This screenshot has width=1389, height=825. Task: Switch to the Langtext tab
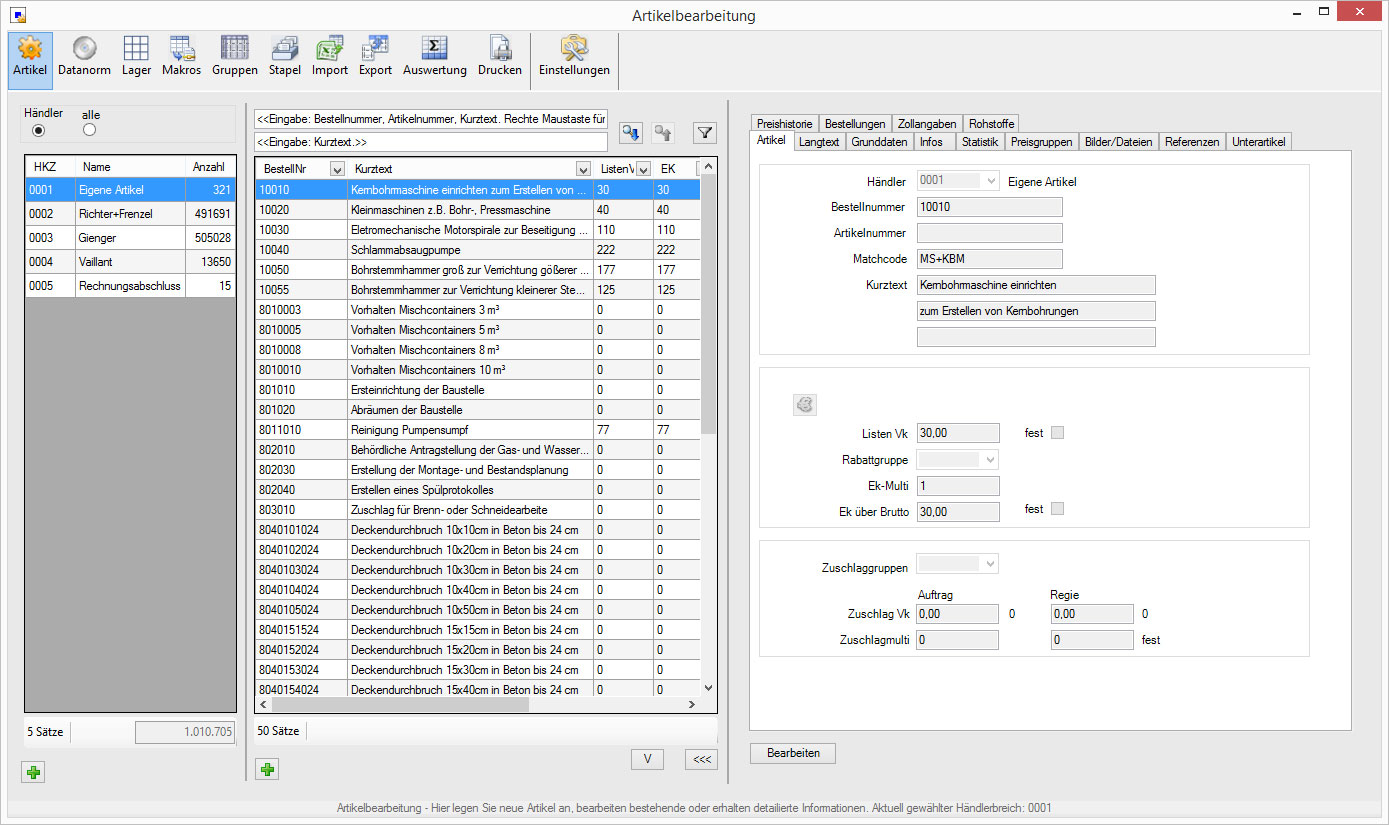[819, 142]
